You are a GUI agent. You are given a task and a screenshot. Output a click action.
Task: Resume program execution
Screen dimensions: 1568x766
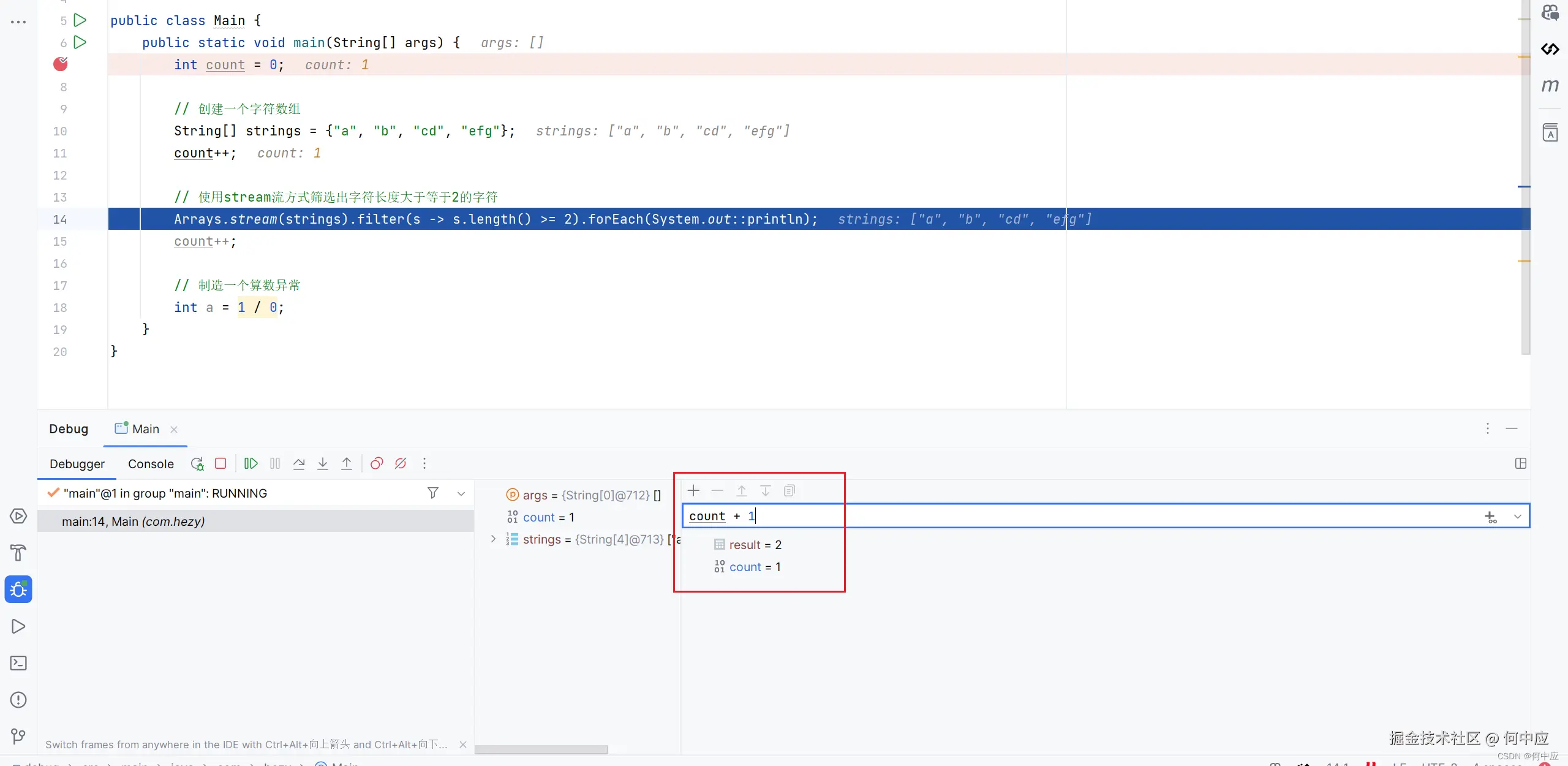pyautogui.click(x=251, y=464)
